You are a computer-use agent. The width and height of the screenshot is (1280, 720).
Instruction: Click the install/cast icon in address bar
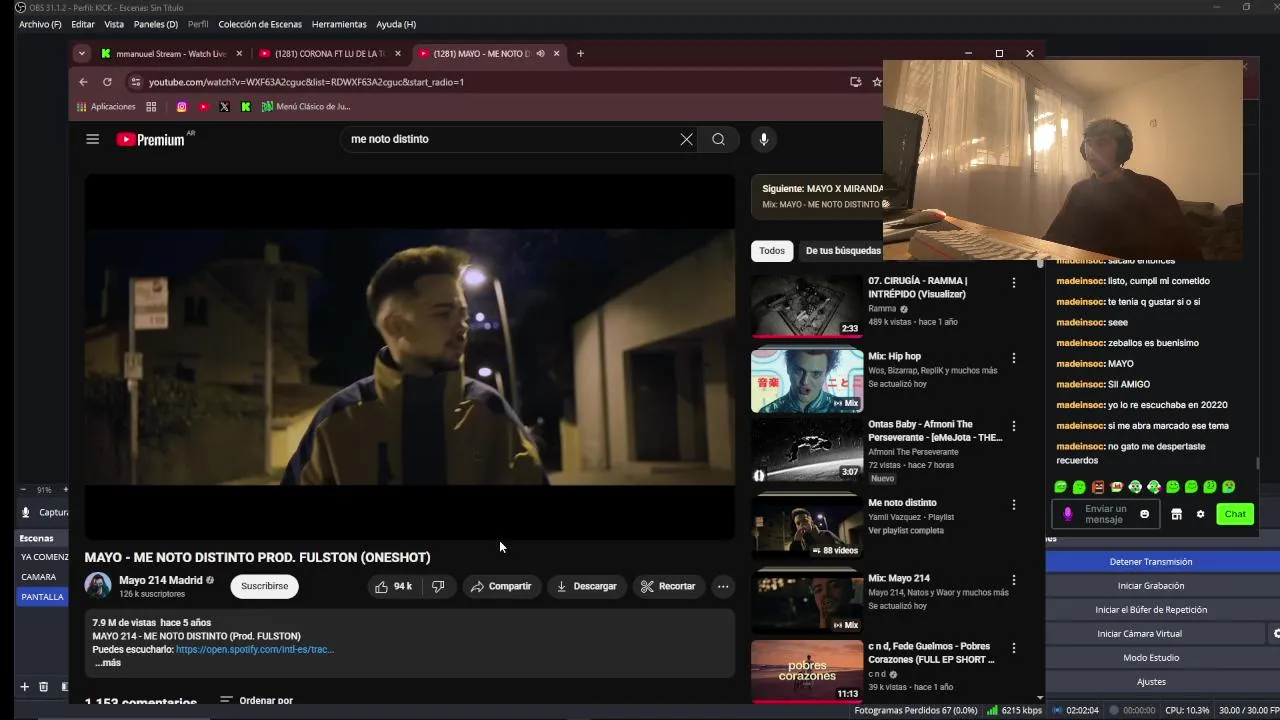coord(855,82)
